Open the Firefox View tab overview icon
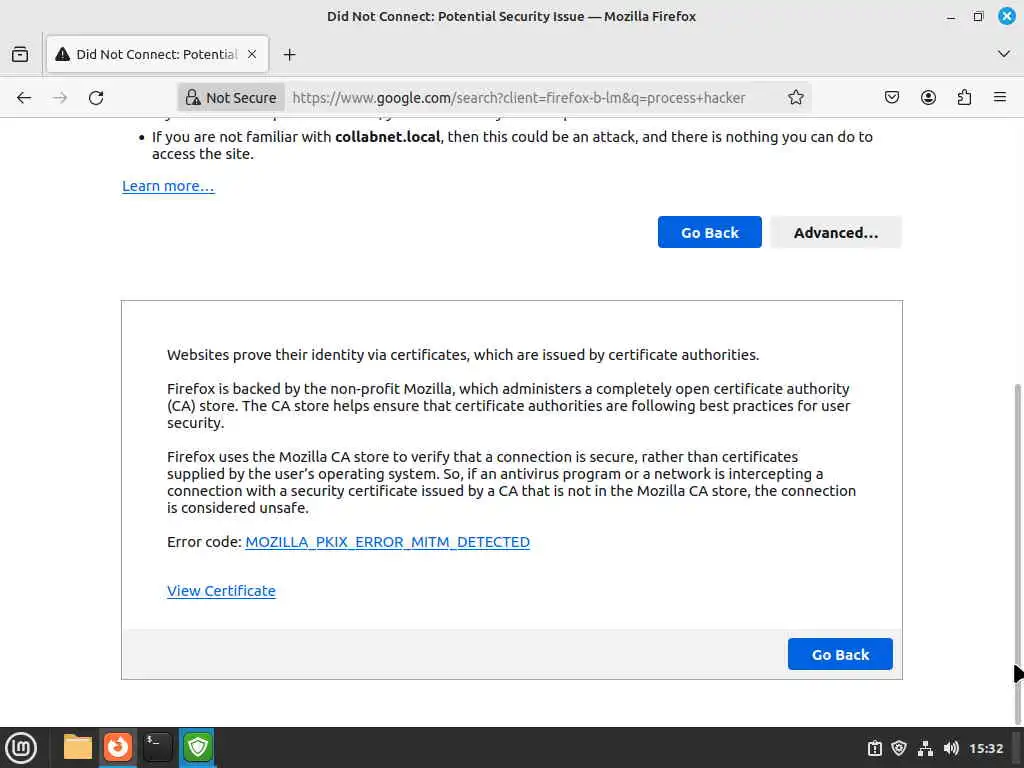The height and width of the screenshot is (768, 1024). 20,54
